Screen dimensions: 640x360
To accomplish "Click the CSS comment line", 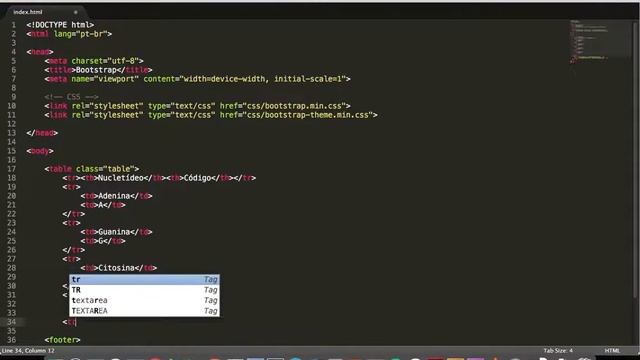I will pyautogui.click(x=71, y=97).
